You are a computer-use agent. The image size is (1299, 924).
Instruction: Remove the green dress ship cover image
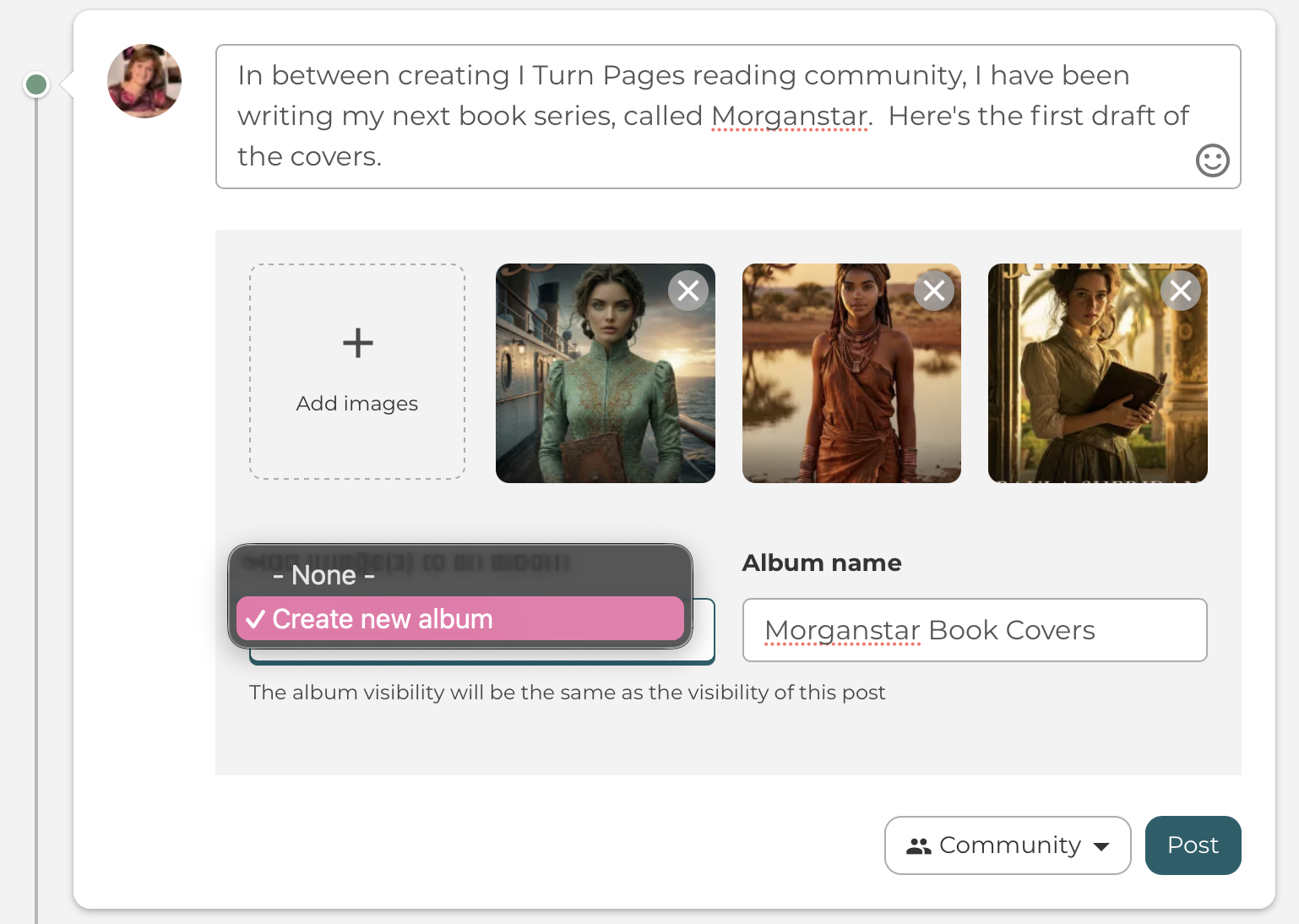pos(688,291)
